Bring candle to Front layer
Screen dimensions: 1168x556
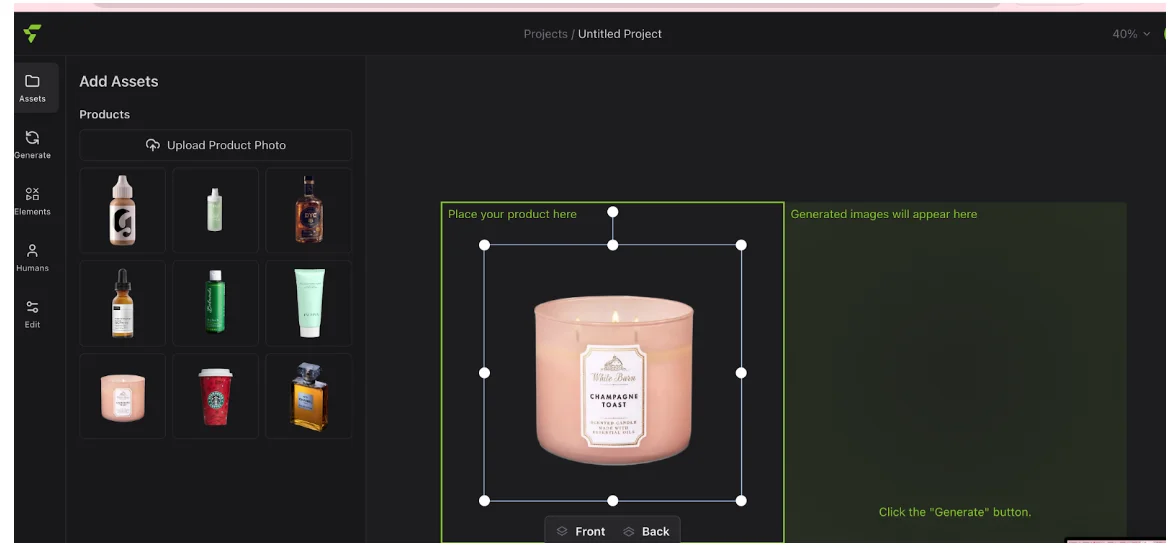pos(581,531)
